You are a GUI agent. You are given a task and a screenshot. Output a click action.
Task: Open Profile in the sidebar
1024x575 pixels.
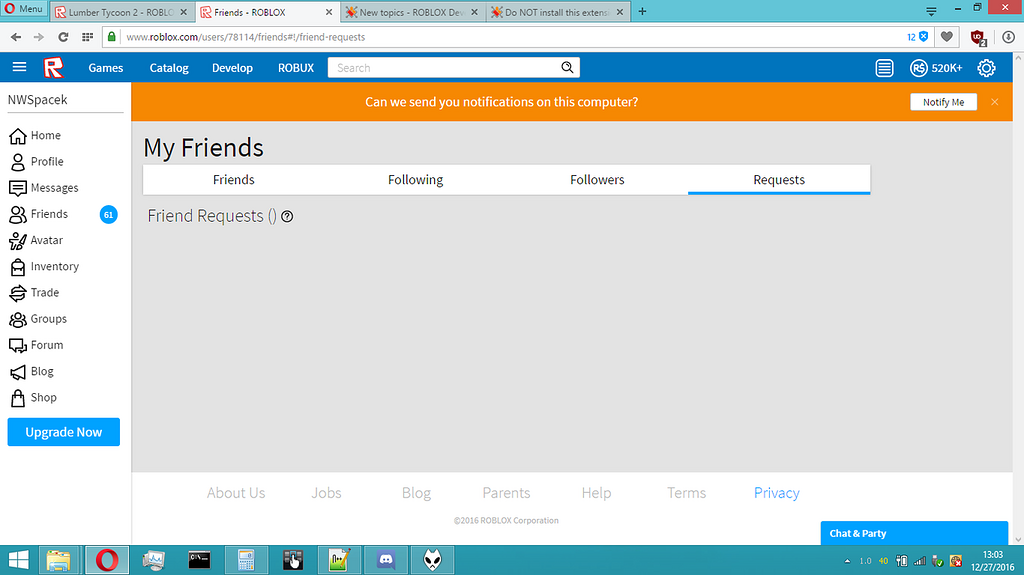pos(37,161)
